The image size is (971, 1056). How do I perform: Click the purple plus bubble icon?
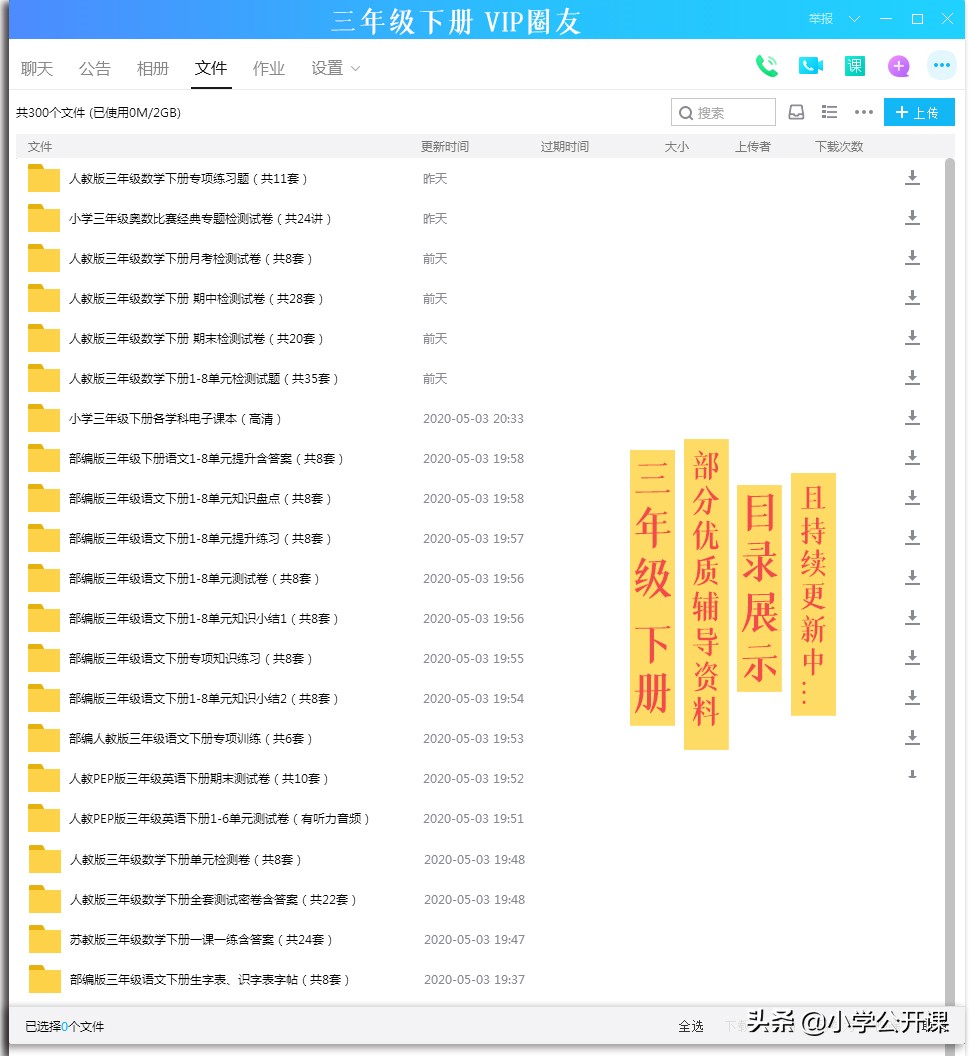click(898, 64)
